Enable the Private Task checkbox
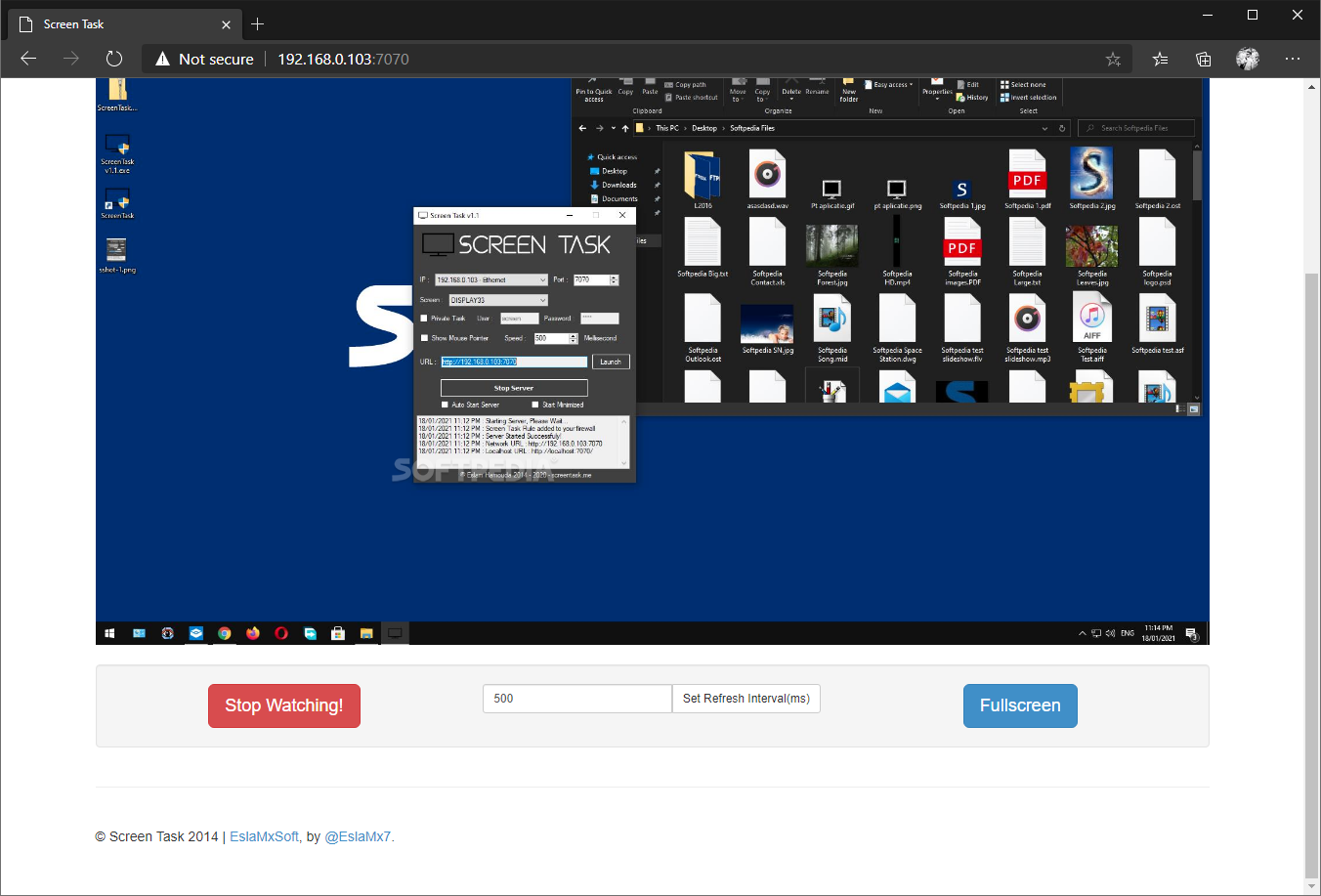 (x=424, y=318)
